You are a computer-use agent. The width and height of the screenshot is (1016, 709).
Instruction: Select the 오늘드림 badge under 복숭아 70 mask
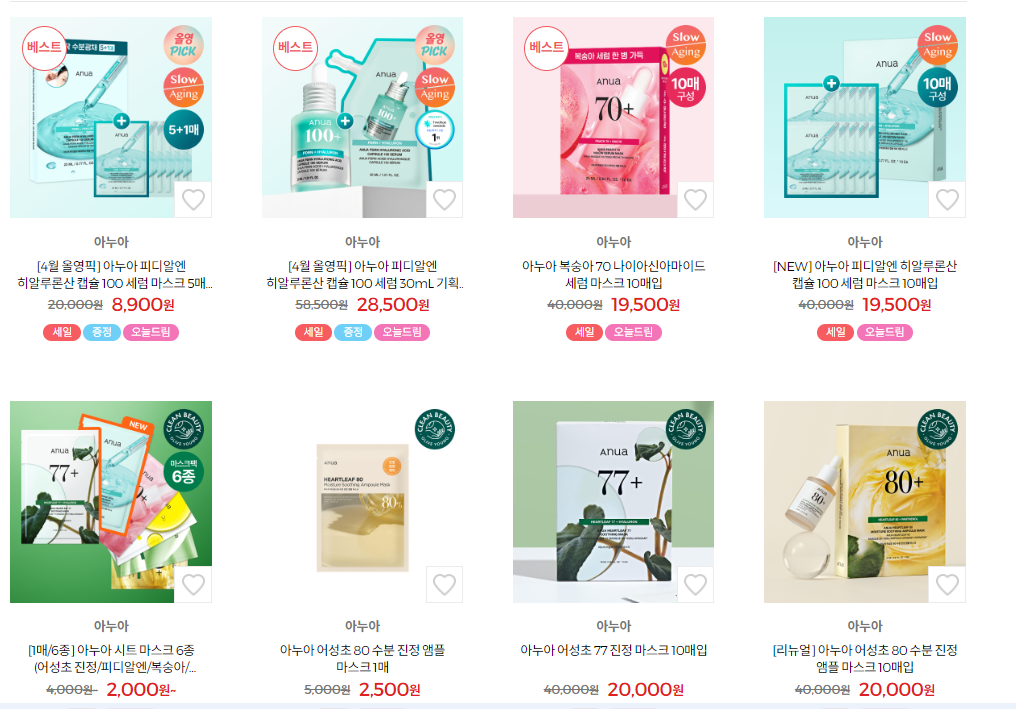(x=634, y=332)
